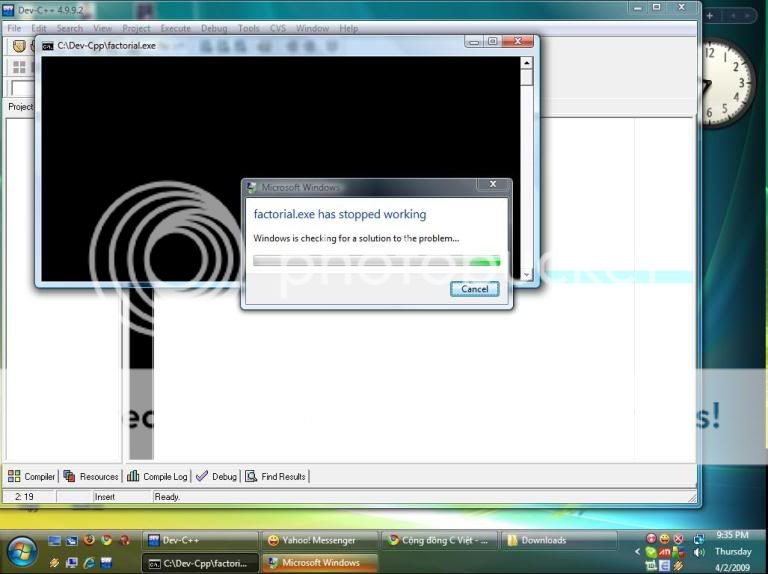Open Downloads folder taskbar button
The height and width of the screenshot is (574, 768).
pos(558,540)
